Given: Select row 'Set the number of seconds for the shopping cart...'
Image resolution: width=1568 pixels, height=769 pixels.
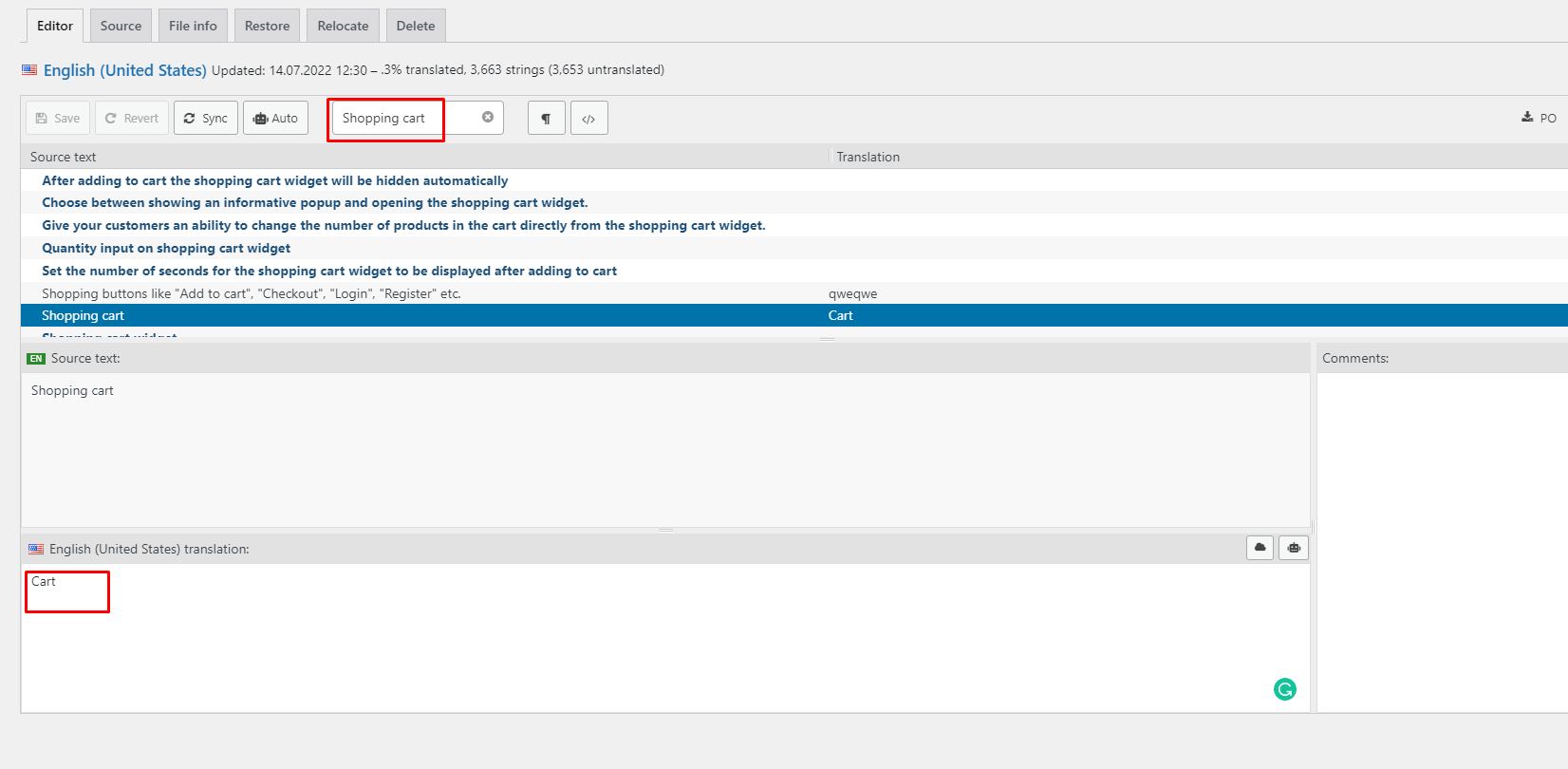Looking at the screenshot, I should 794,271.
